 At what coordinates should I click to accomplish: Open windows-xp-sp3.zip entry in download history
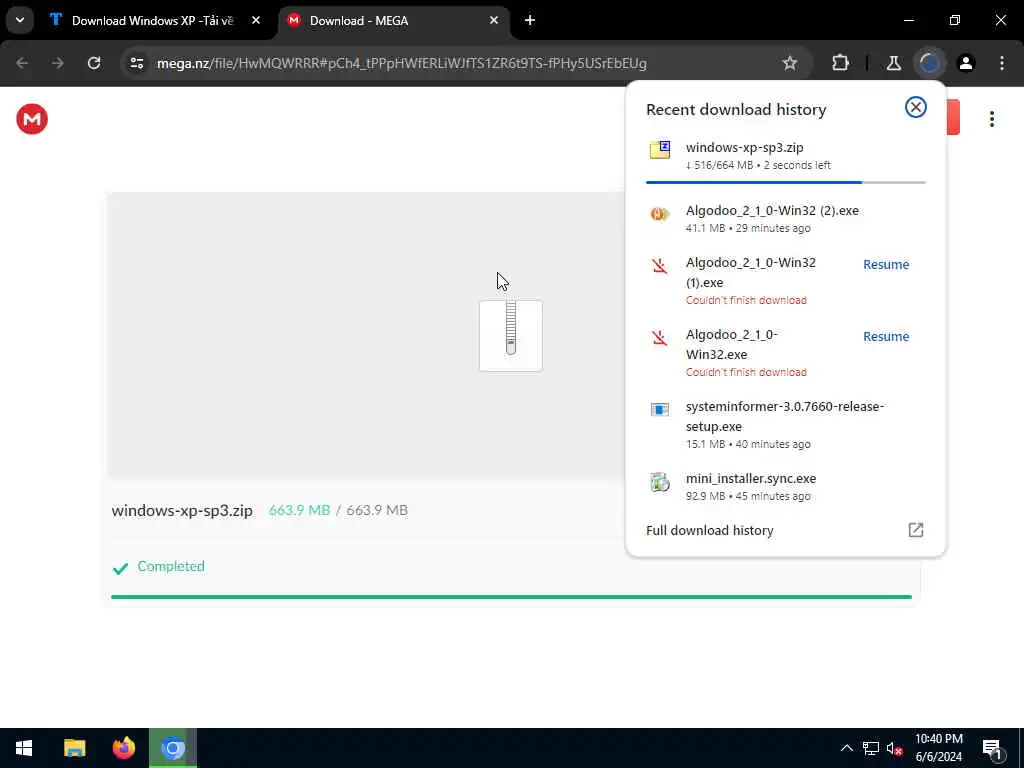pyautogui.click(x=786, y=156)
